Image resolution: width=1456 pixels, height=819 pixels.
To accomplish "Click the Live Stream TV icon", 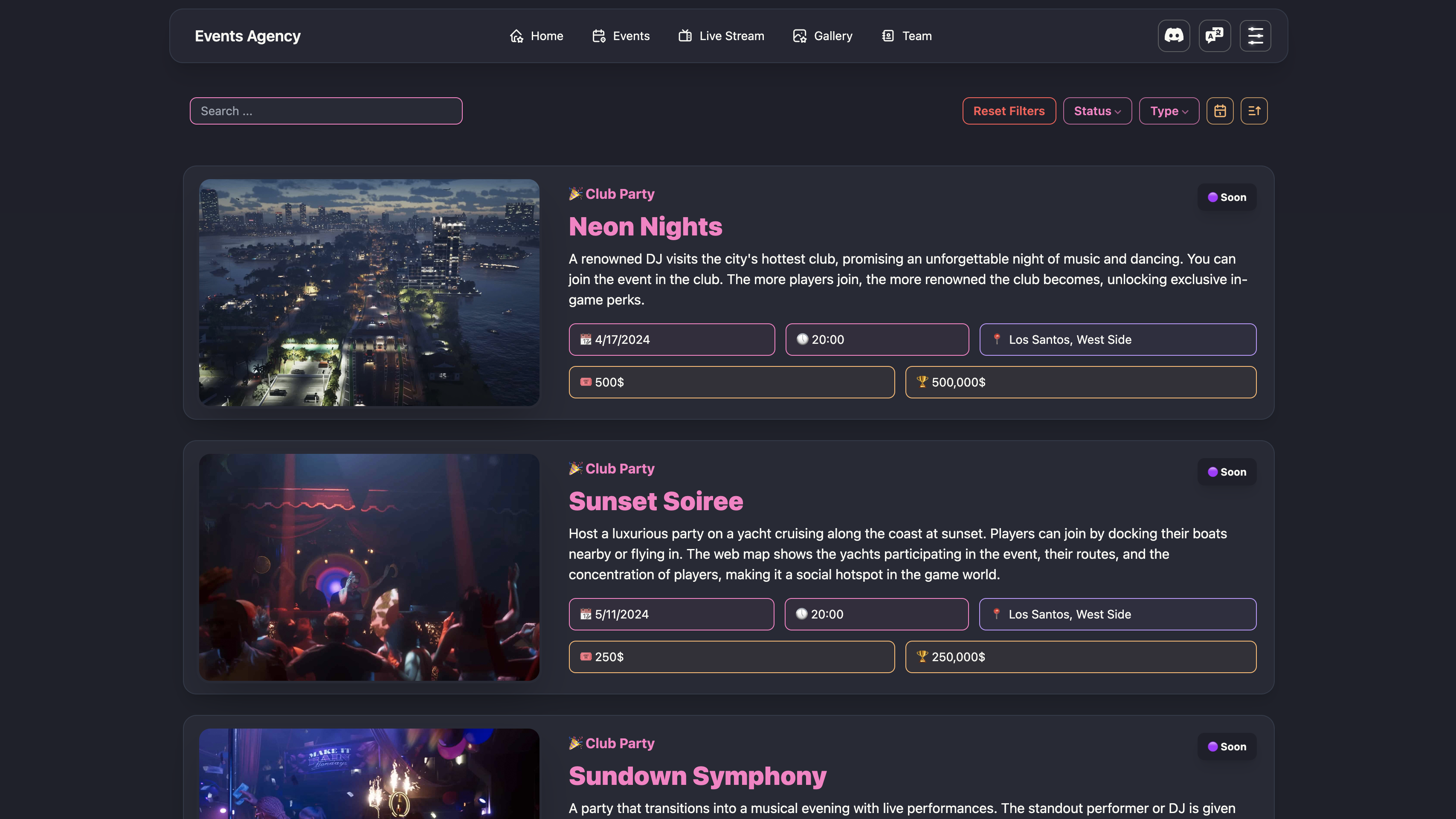I will (685, 36).
